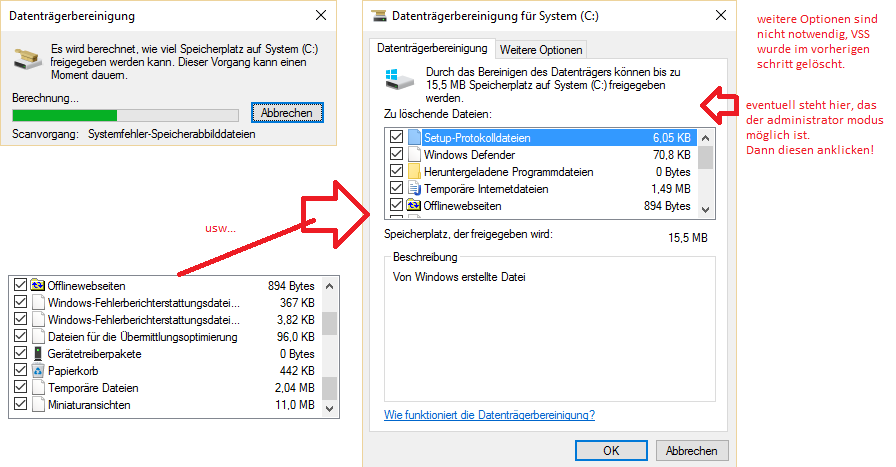Uncheck Papierkorb checkbox
896x467 pixels.
(x=21, y=369)
